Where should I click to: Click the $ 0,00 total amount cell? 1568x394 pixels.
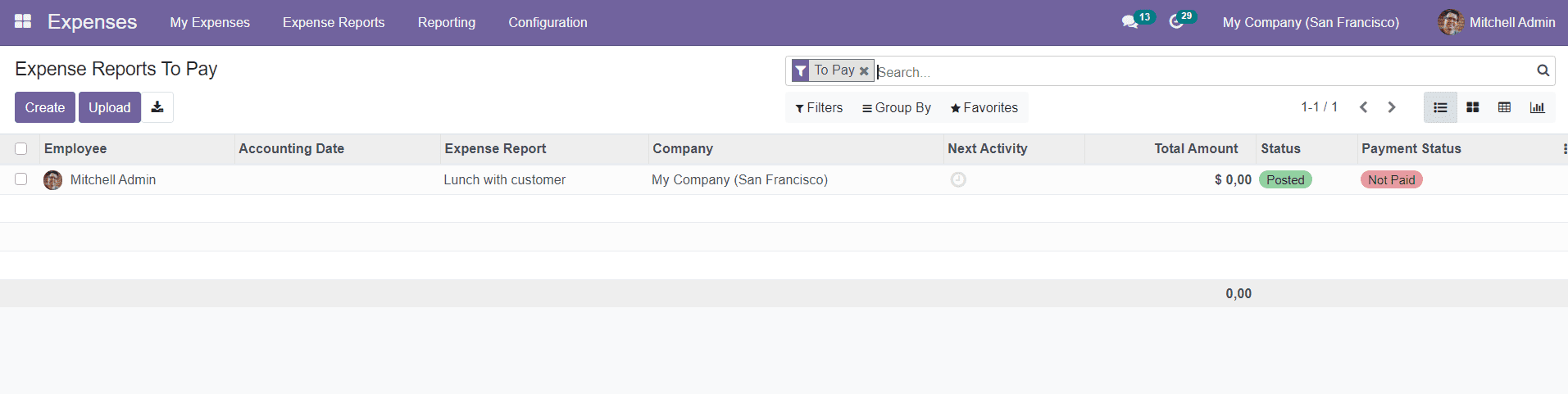(x=1233, y=180)
